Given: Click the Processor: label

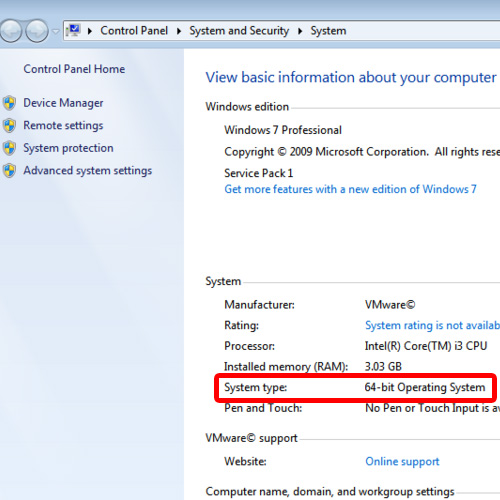Looking at the screenshot, I should coord(249,346).
